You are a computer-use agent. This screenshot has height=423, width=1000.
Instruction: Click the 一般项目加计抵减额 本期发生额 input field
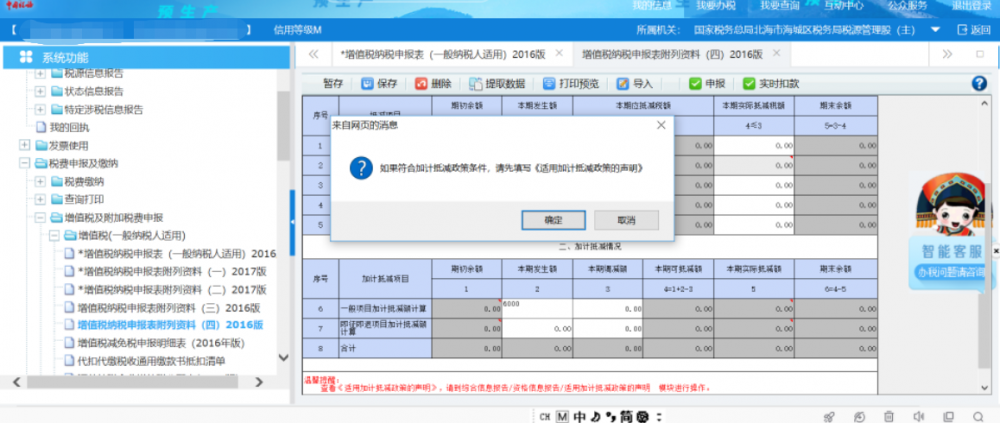[536, 309]
